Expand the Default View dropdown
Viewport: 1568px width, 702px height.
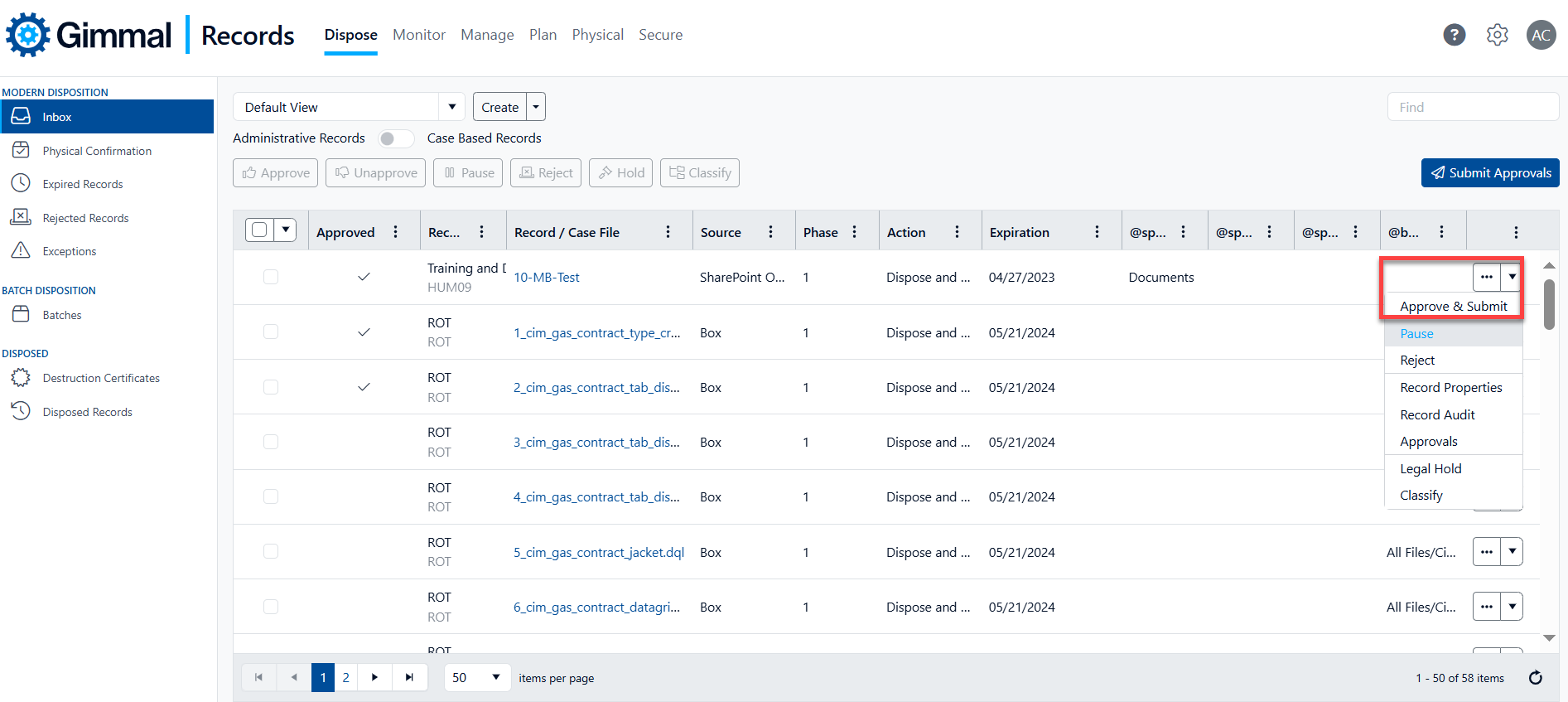click(451, 107)
